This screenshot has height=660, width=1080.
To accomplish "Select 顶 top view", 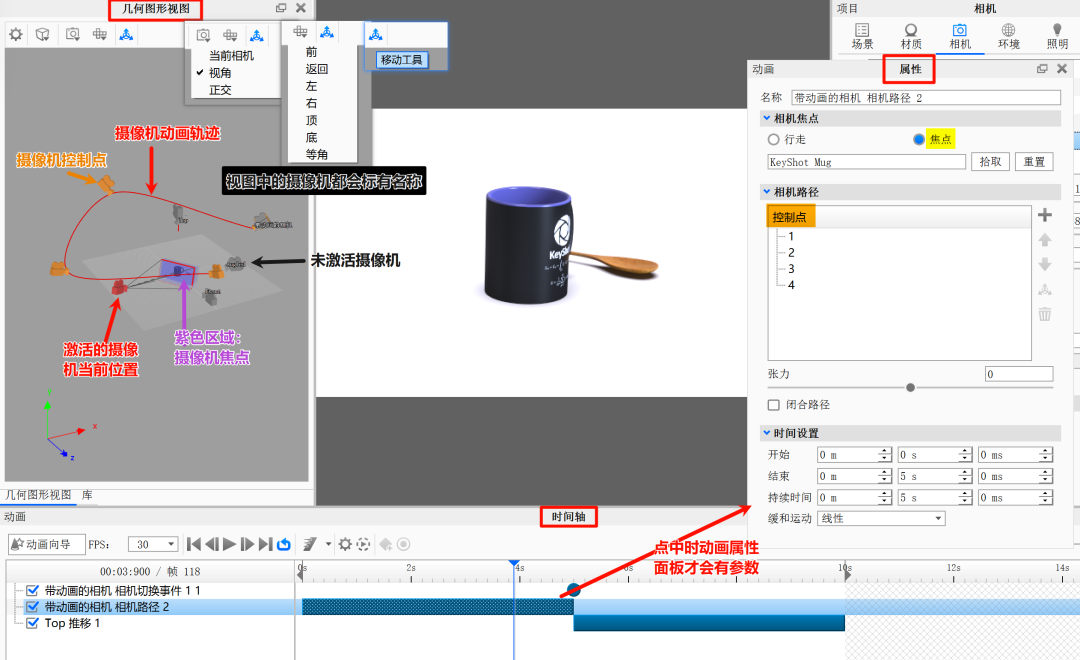I will click(x=311, y=120).
